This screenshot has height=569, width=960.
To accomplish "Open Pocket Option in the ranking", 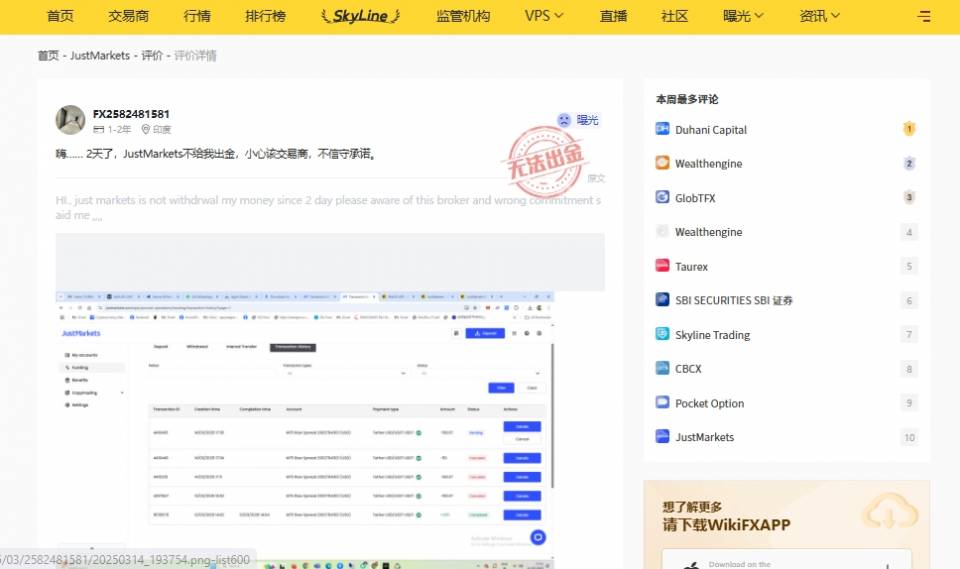I will (x=710, y=403).
